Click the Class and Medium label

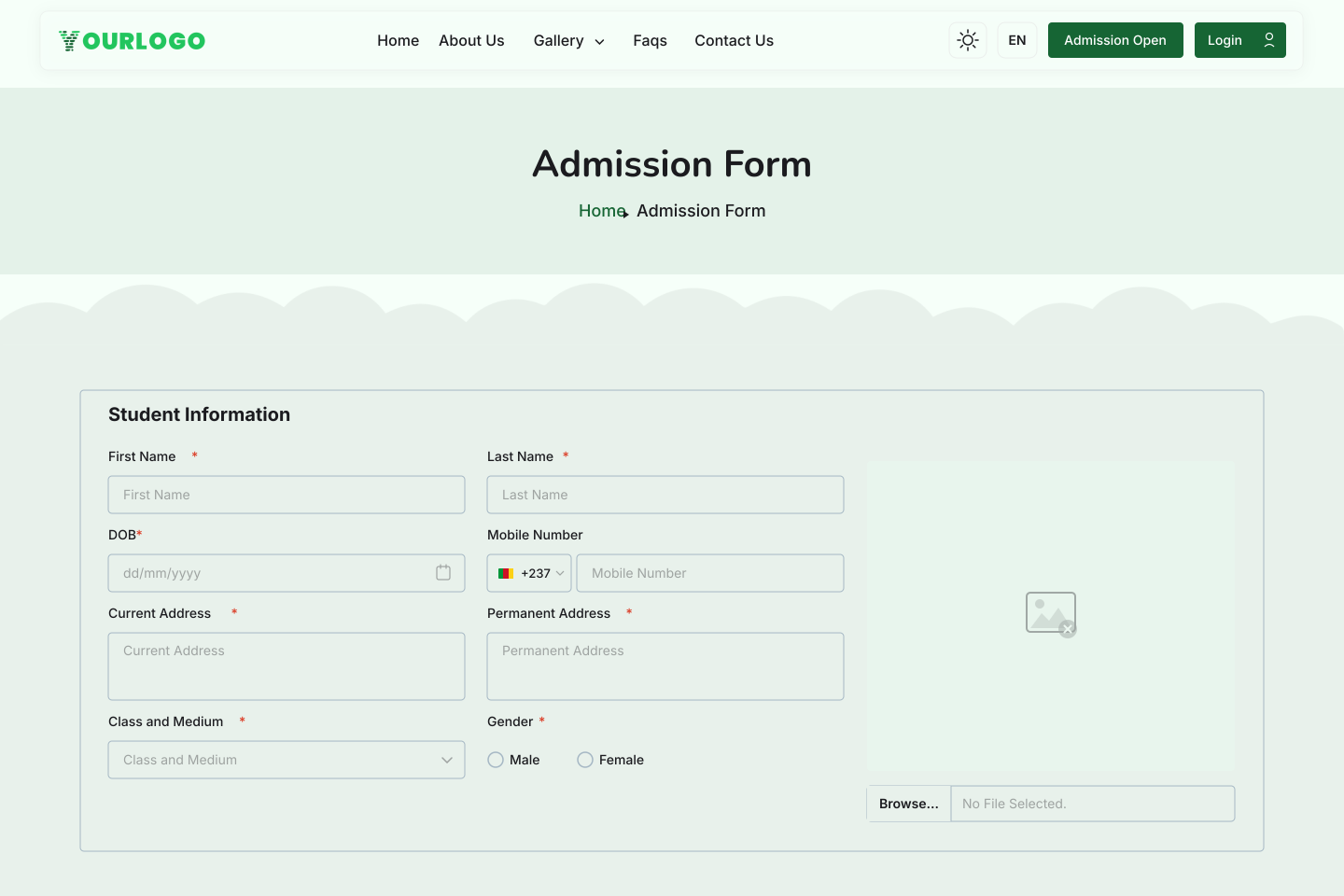point(166,721)
